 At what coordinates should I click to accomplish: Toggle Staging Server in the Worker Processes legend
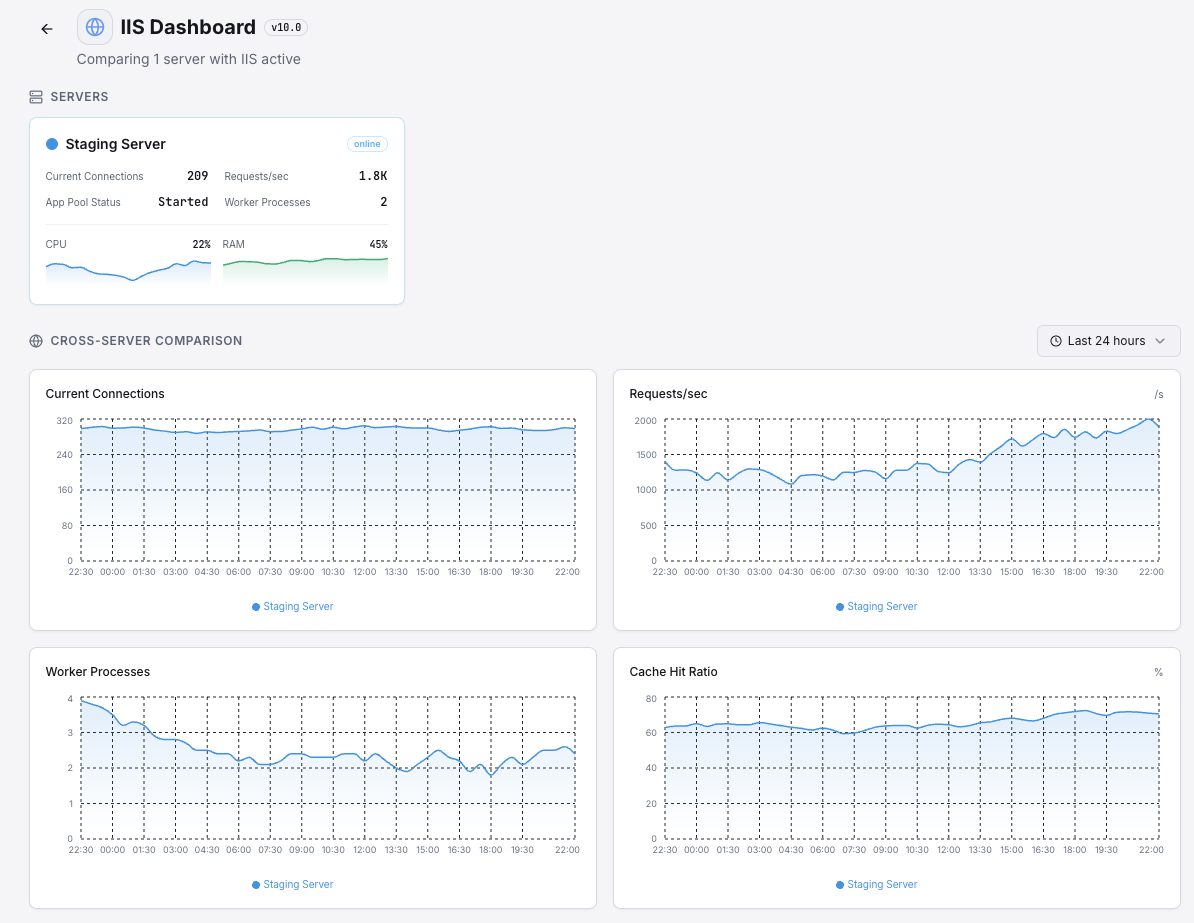point(292,884)
